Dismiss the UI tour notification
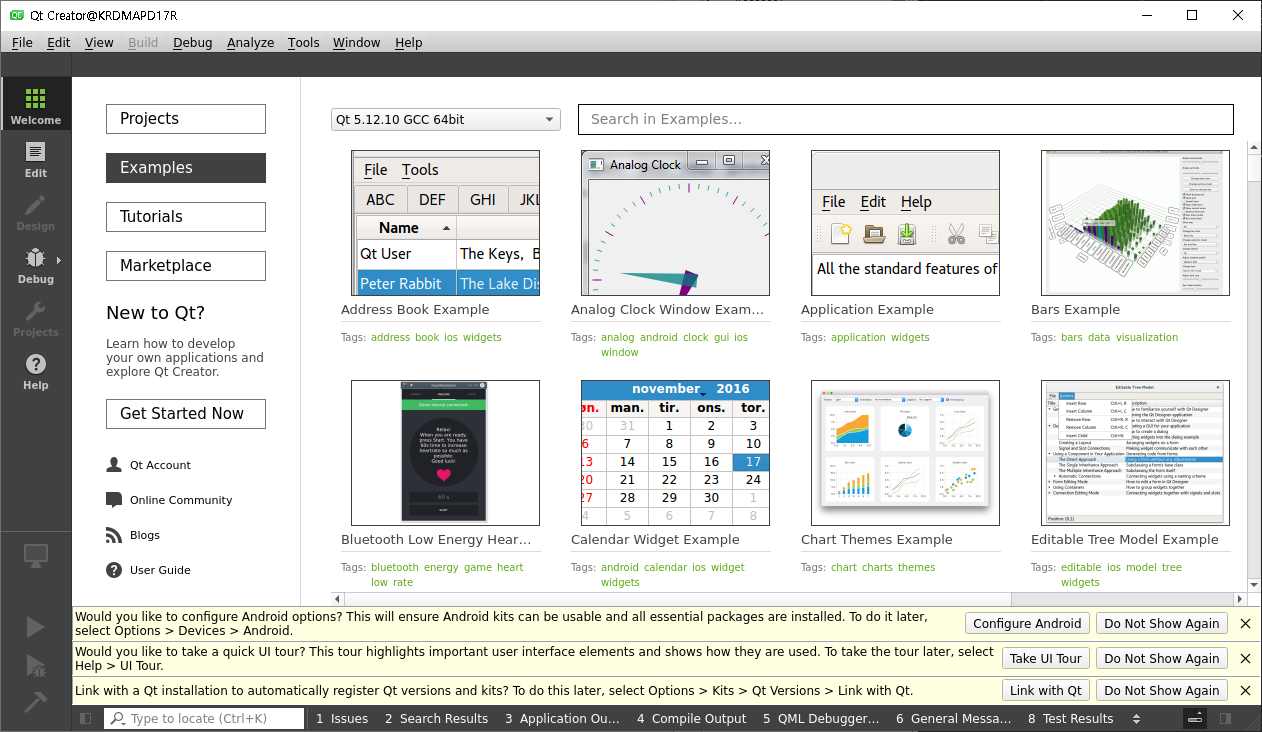Image resolution: width=1262 pixels, height=732 pixels. tap(1245, 658)
